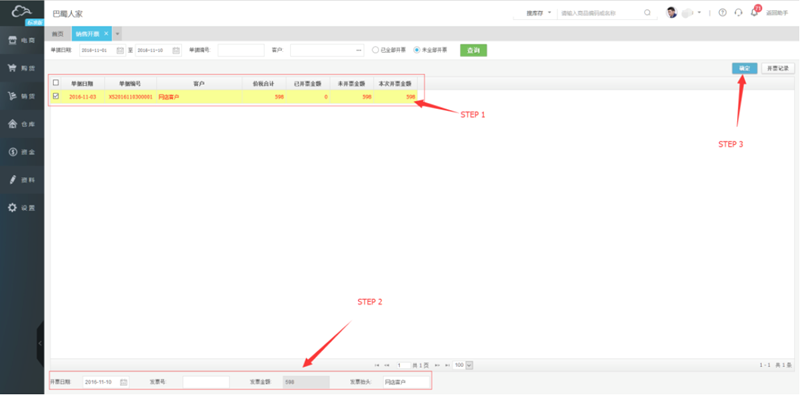Open the 设置 settings gear module
Viewport: 800px width, 395px height.
pos(22,208)
